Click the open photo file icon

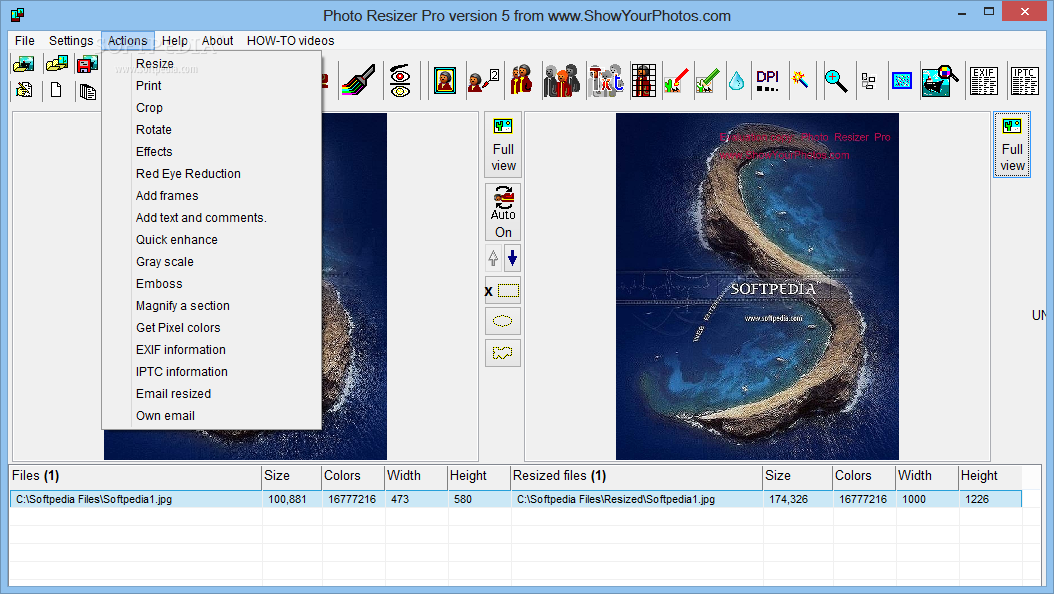(x=24, y=65)
